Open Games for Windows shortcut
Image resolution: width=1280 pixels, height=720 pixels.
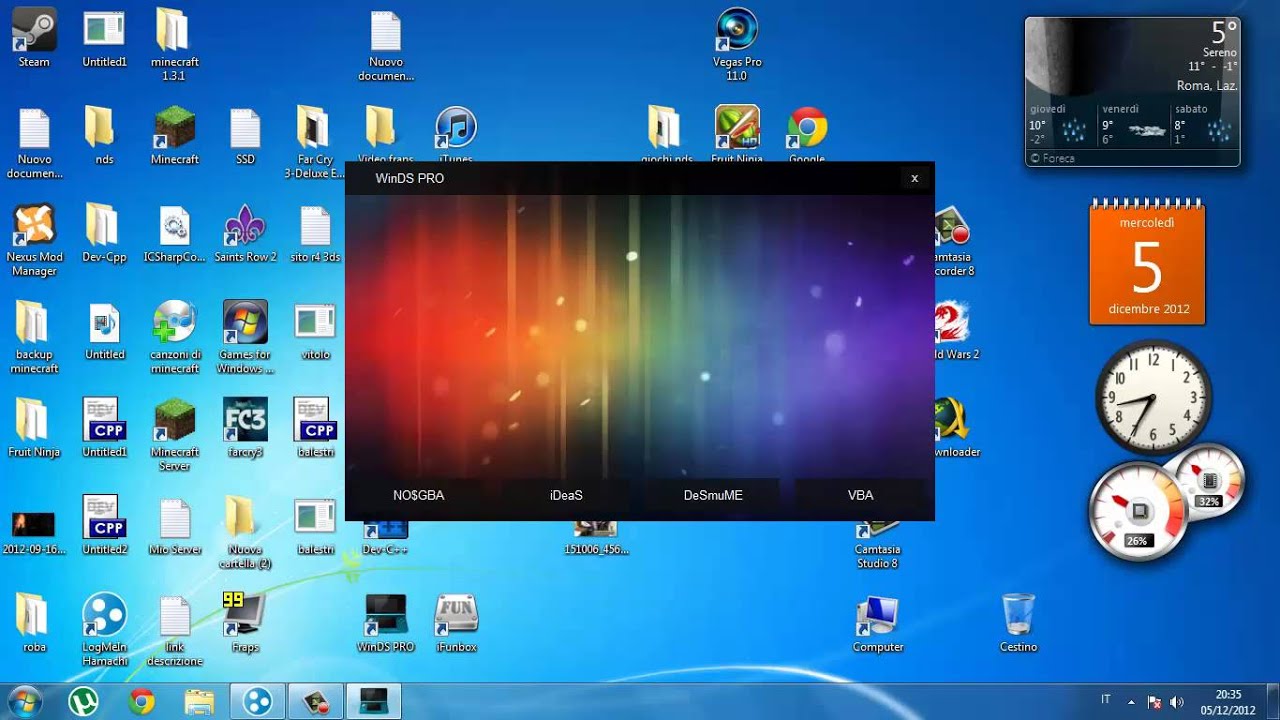(245, 337)
